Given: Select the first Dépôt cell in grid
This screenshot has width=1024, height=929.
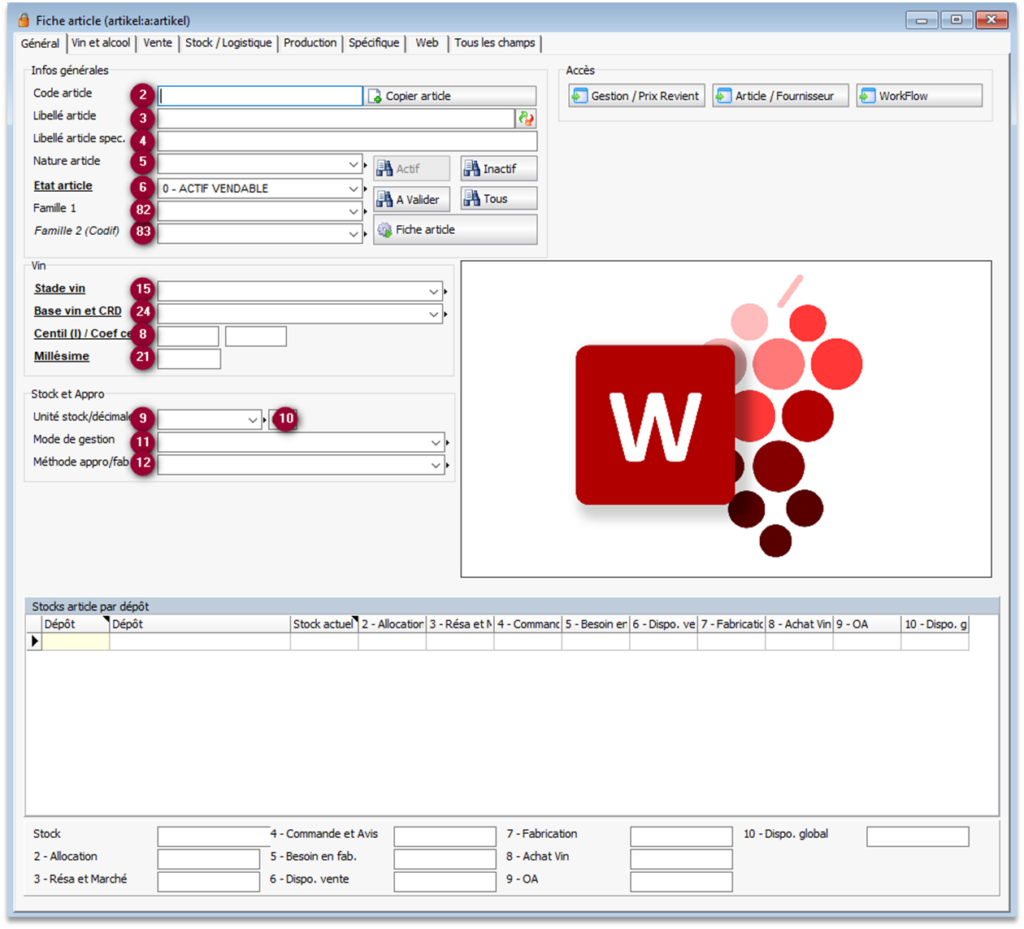Looking at the screenshot, I should click(75, 642).
